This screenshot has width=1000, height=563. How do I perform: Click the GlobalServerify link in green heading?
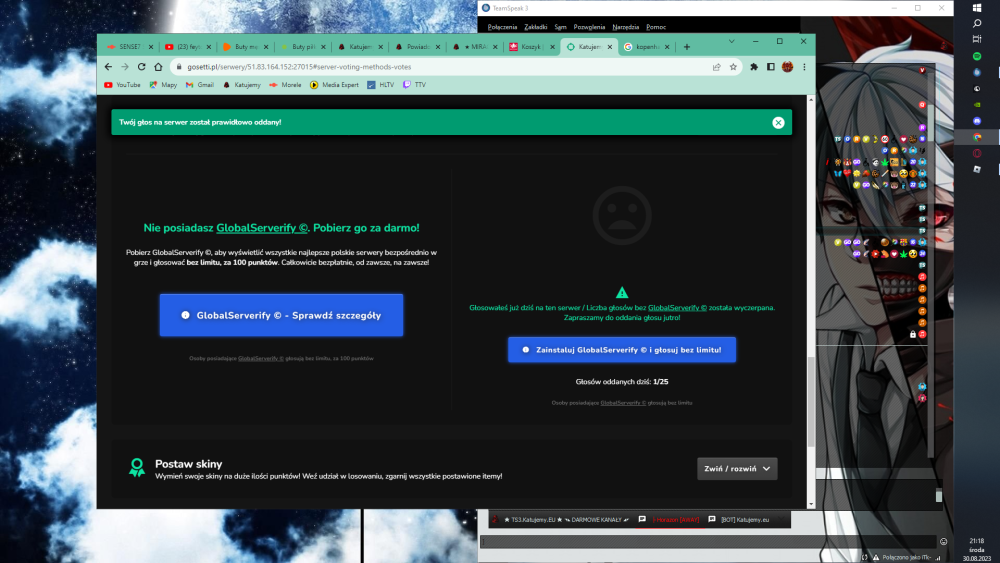(262, 228)
